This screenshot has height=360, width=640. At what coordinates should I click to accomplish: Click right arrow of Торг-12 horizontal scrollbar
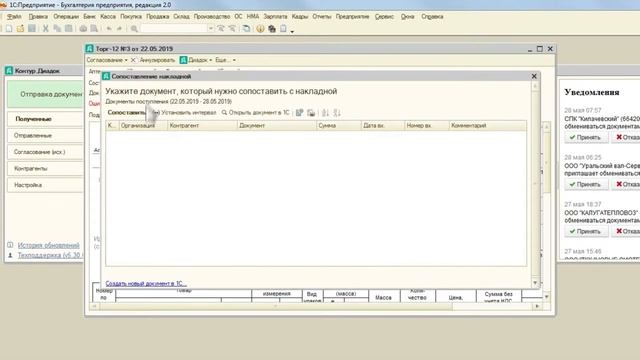click(x=537, y=306)
